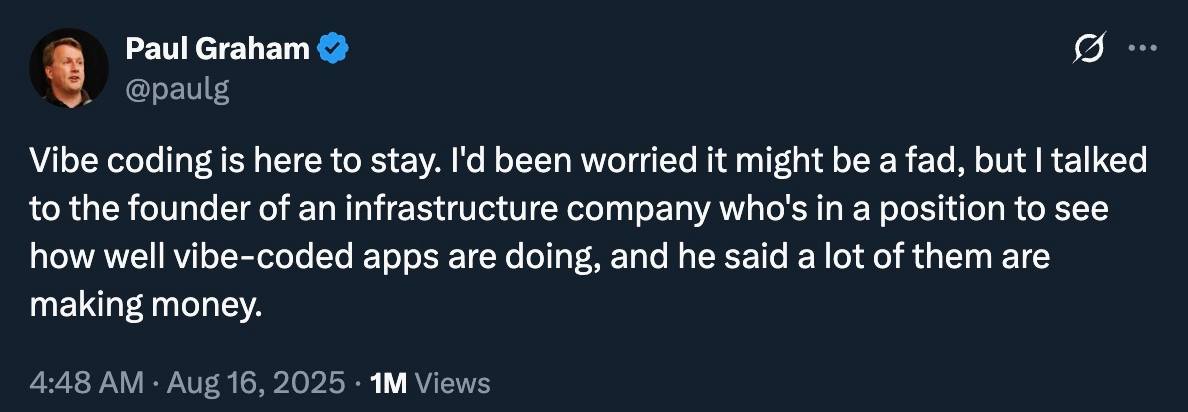The image size is (1188, 412).
Task: Click the sentence "Vibe coding is here to stay"
Action: (203, 163)
